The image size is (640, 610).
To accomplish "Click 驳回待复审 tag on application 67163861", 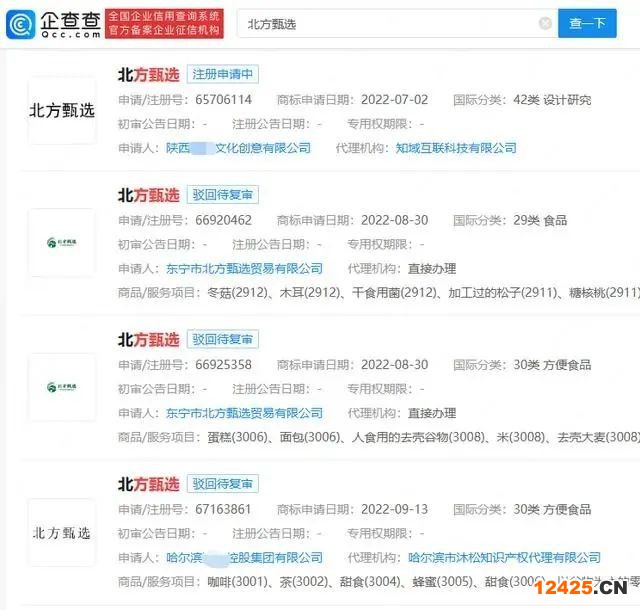I will (222, 484).
